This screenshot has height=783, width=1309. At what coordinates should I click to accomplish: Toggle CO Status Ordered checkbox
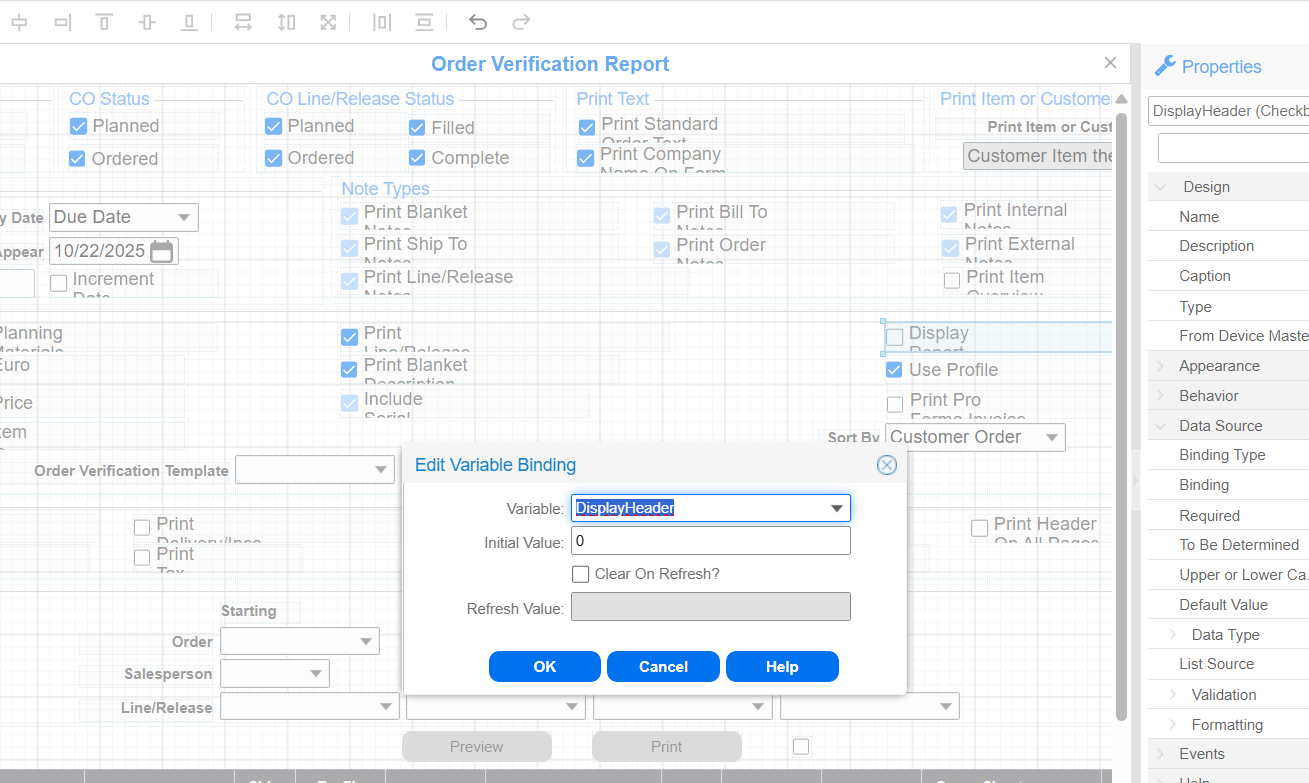click(78, 158)
